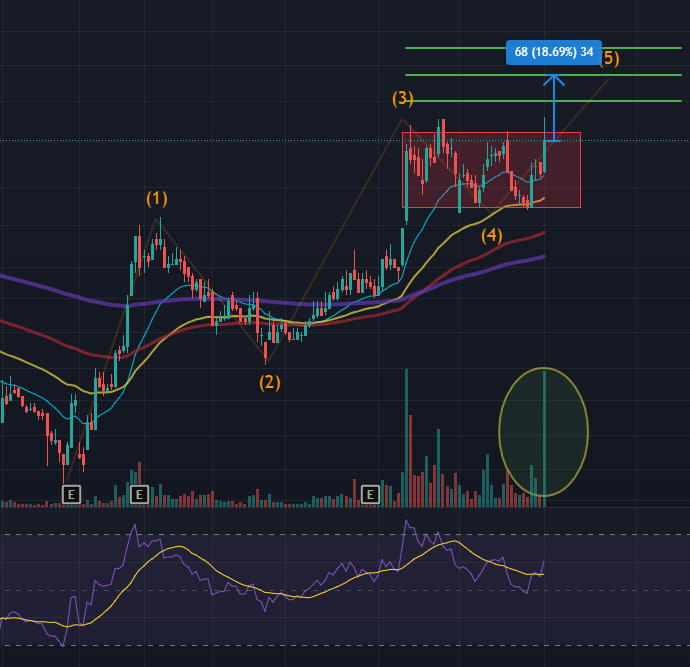This screenshot has width=690, height=667.
Task: Select the middle dashed RSI level line
Action: click(345, 590)
